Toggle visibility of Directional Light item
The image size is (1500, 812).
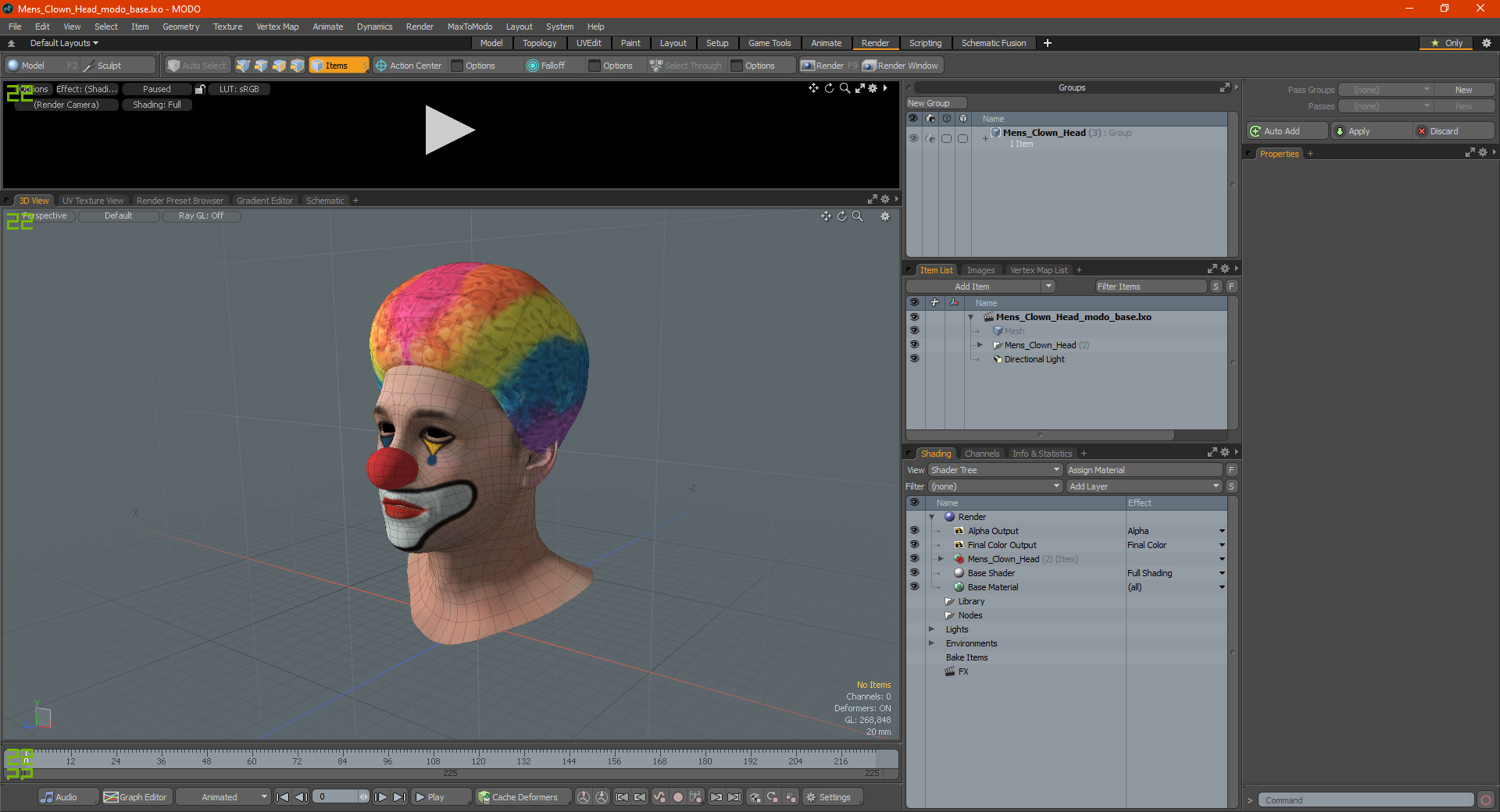pos(914,359)
